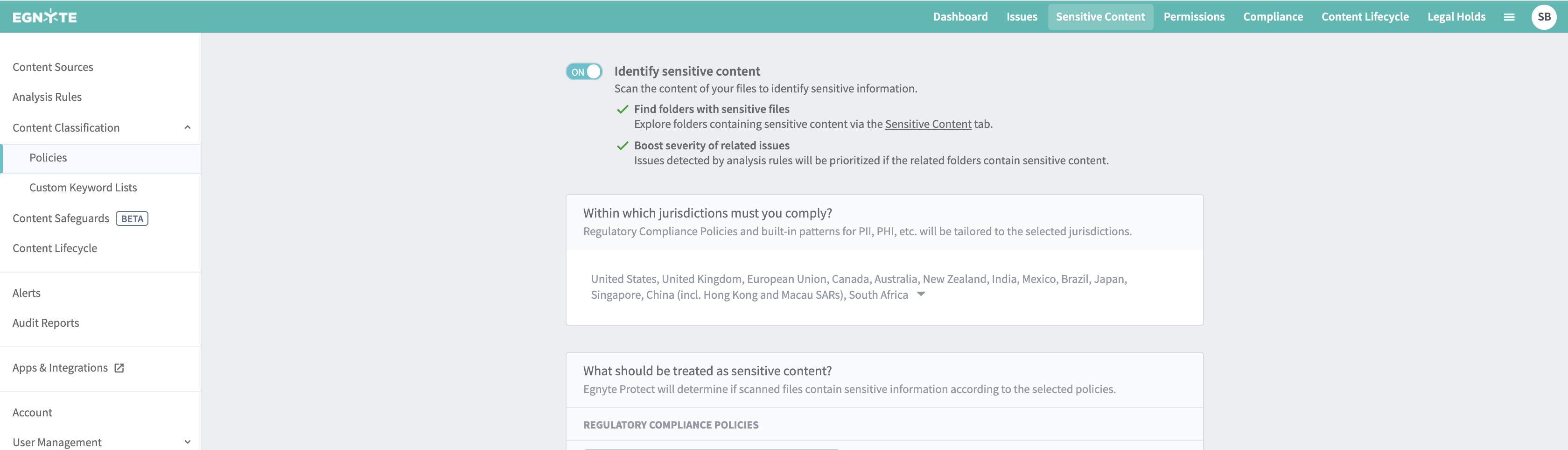Open the SB user avatar menu
The width and height of the screenshot is (1568, 450).
click(x=1544, y=17)
